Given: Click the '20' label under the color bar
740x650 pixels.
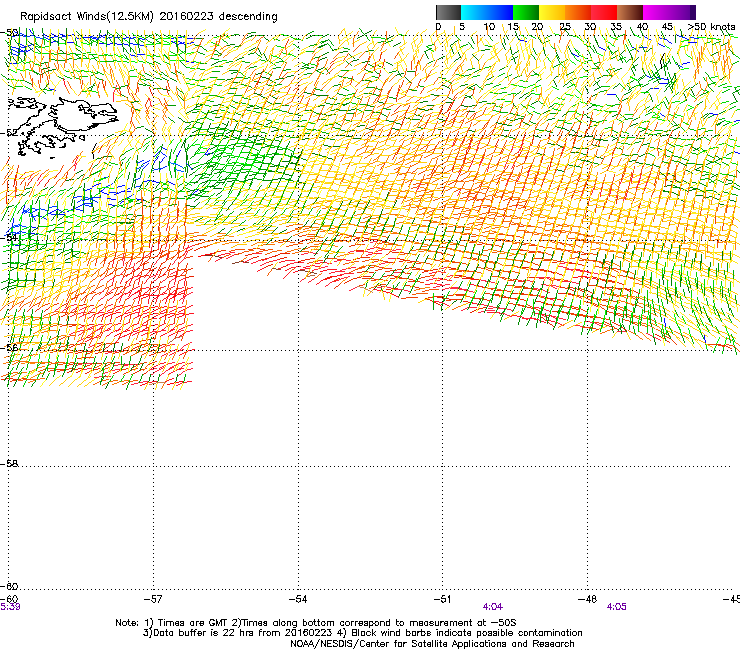Looking at the screenshot, I should point(537,27).
